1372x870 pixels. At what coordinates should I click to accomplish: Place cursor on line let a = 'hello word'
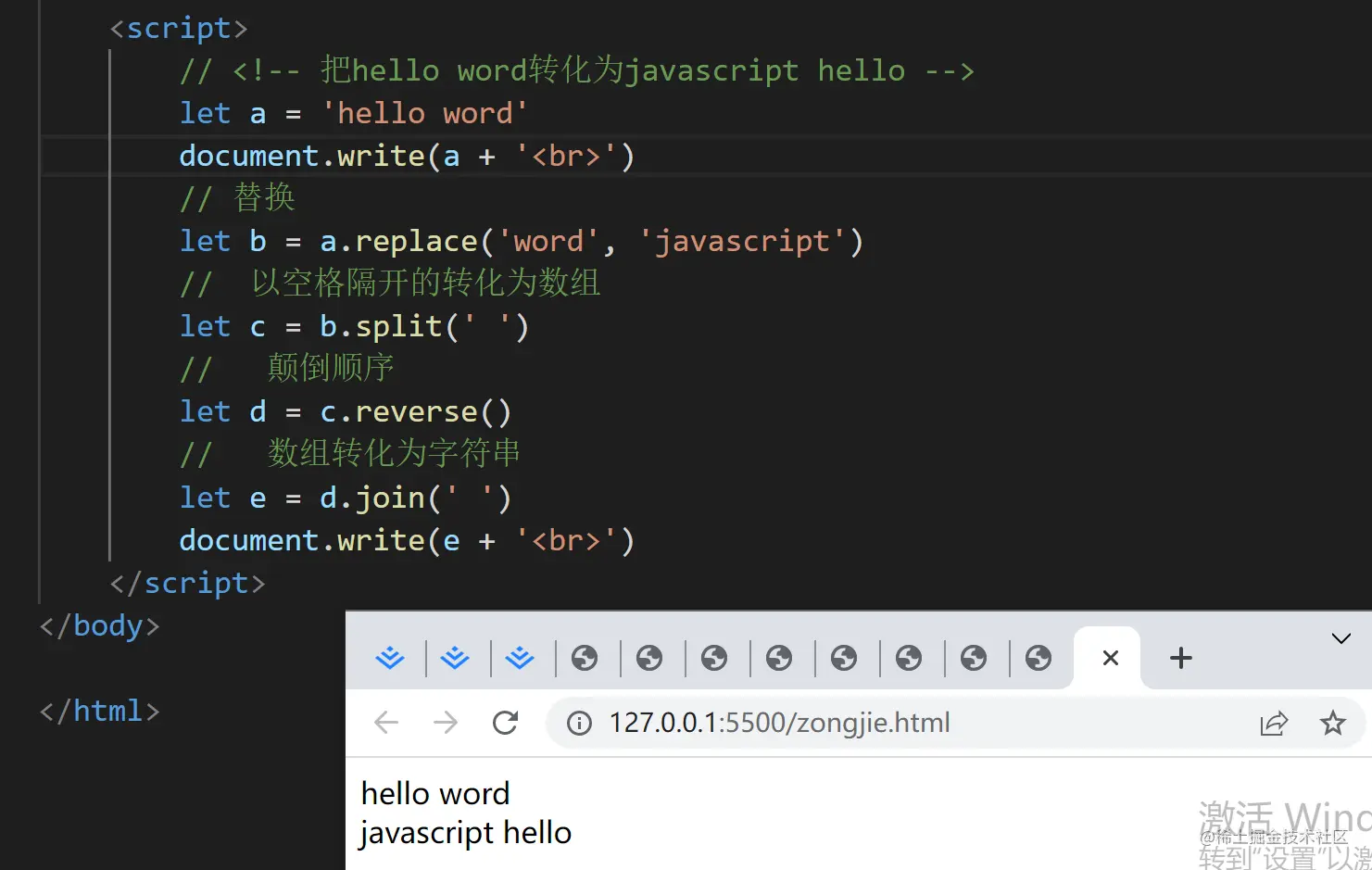[354, 113]
